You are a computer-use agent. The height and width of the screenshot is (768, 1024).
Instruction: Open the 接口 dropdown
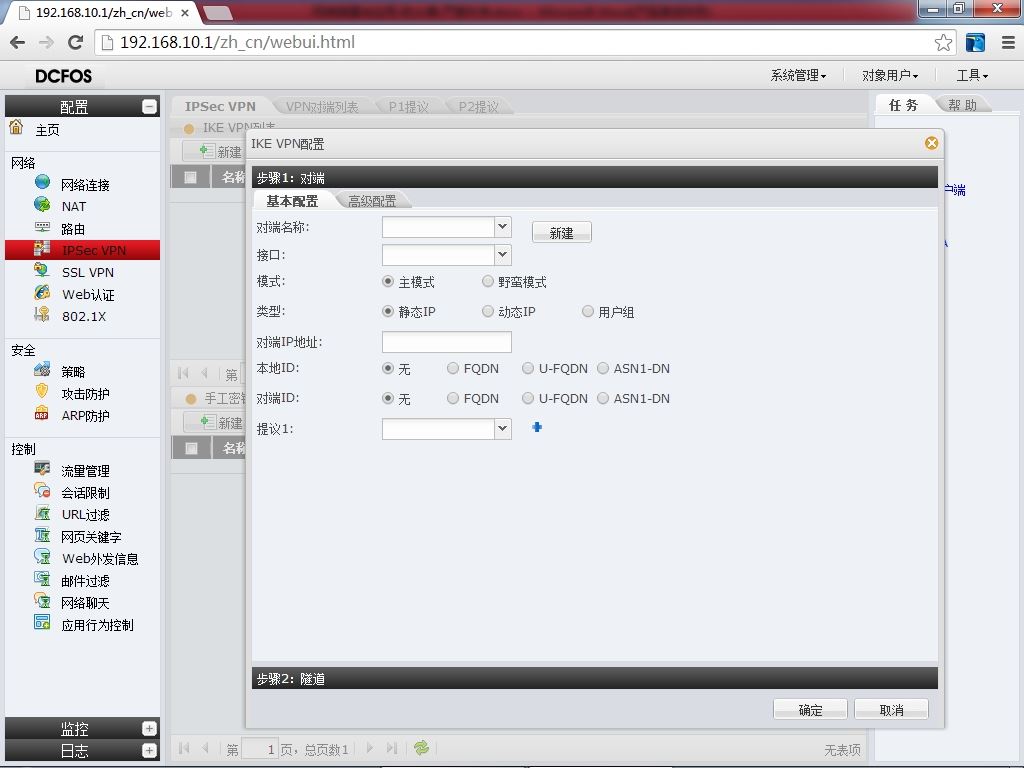(x=502, y=255)
